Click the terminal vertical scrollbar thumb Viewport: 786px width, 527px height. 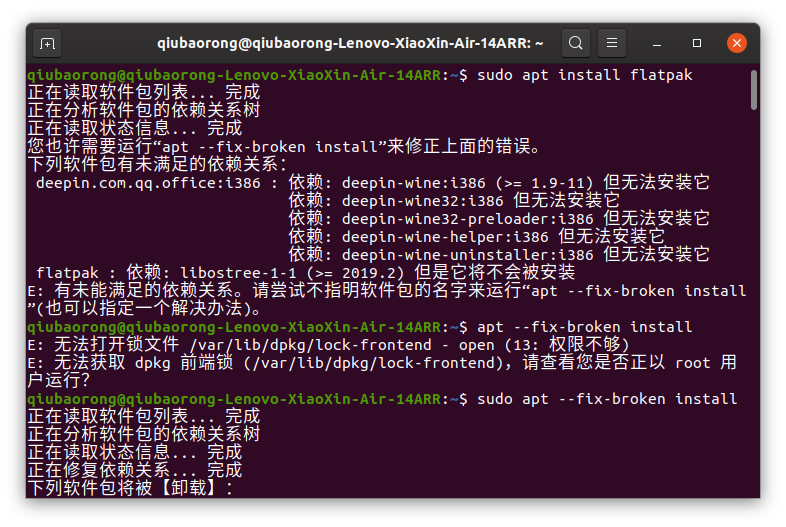[753, 90]
